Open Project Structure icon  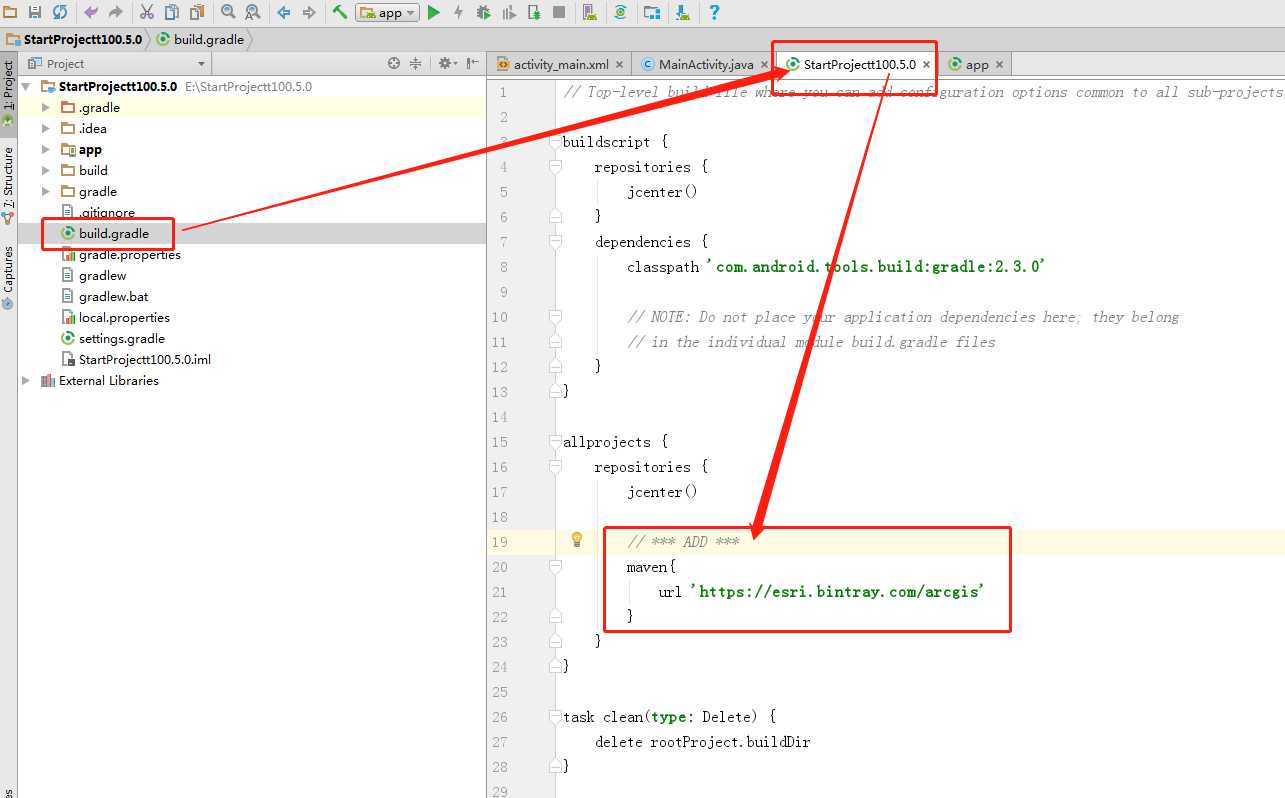click(652, 12)
